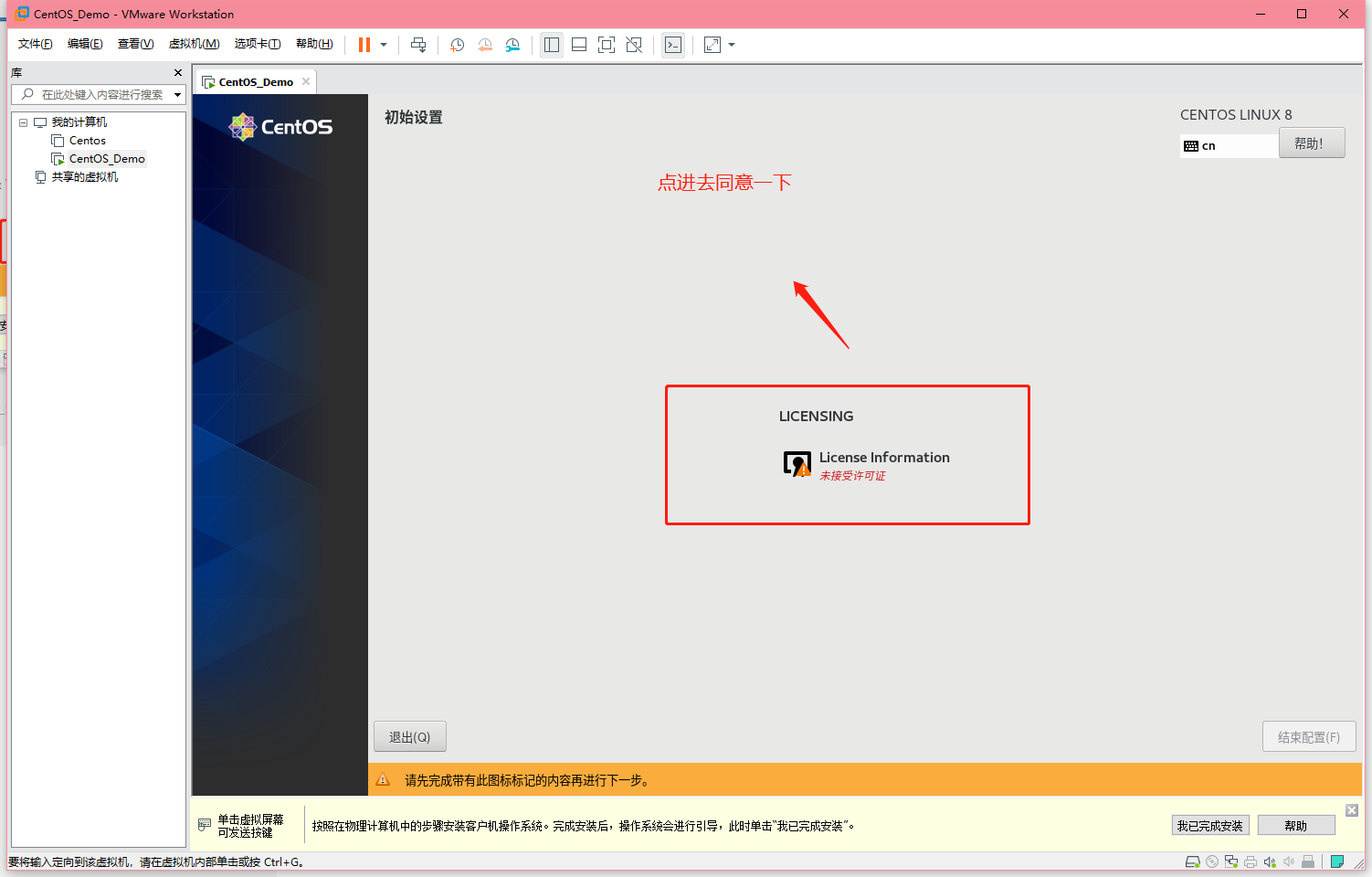Close the library panel
The image size is (1372, 877).
[178, 72]
